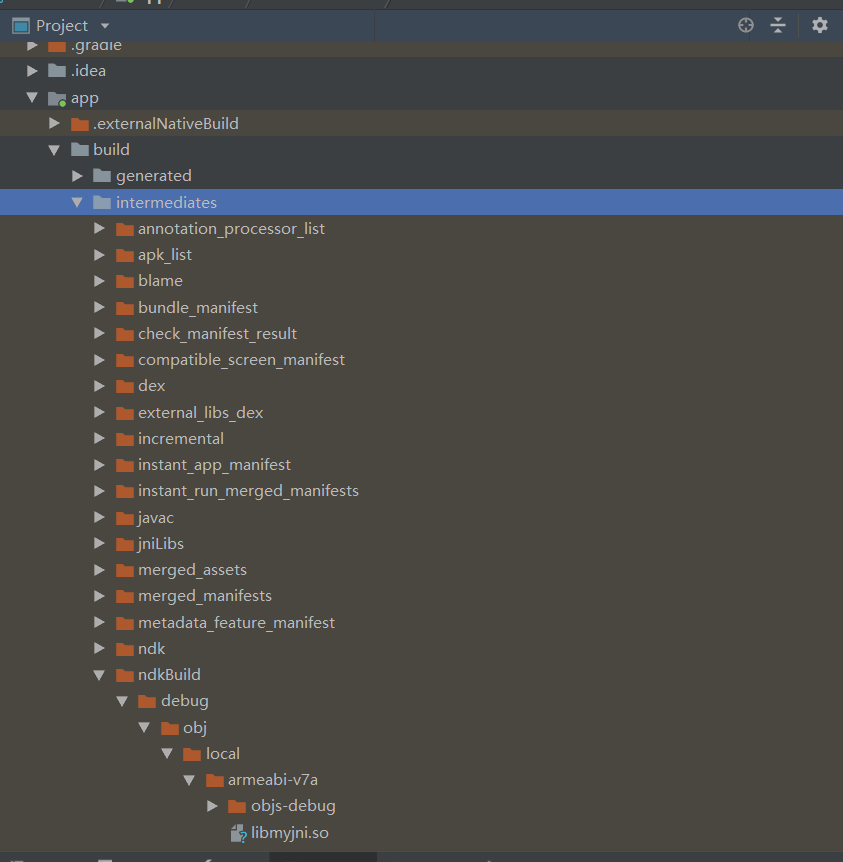Viewport: 843px width, 862px height.
Task: Click the build folder icon
Action: [80, 150]
